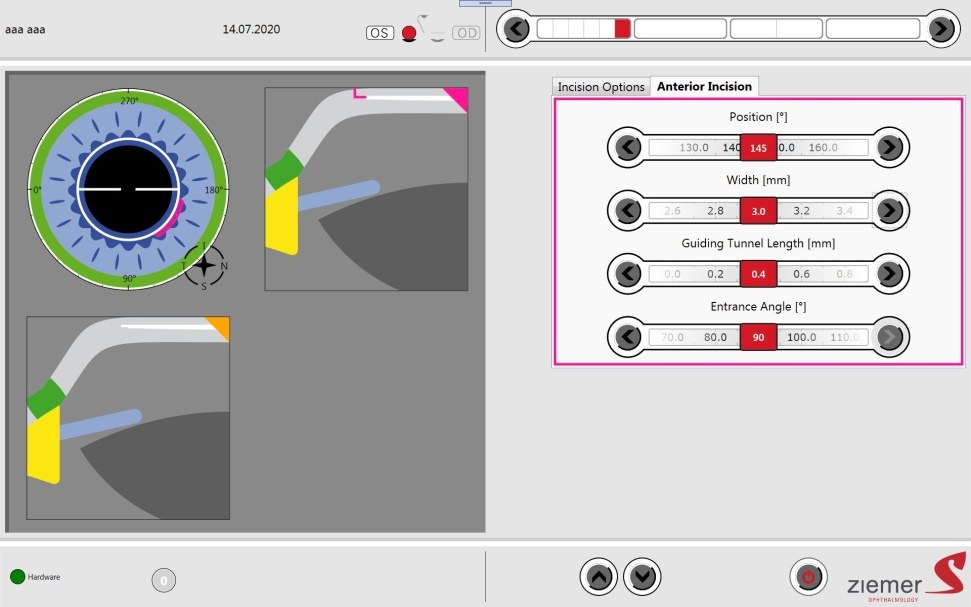Image resolution: width=971 pixels, height=607 pixels.
Task: Click the red recording indicator dot
Action: [x=409, y=33]
